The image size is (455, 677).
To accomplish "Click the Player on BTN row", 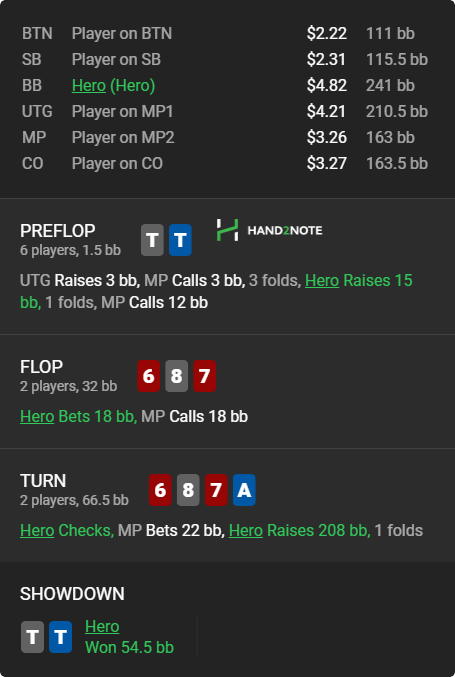I will [225, 34].
